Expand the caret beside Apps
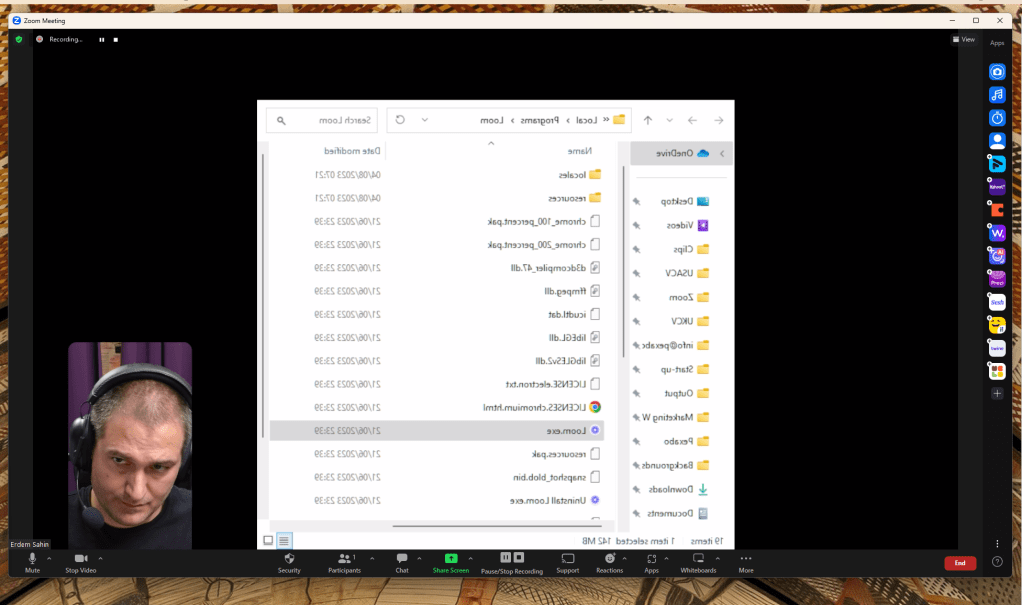Screen dimensions: 1022x605 click(666, 559)
